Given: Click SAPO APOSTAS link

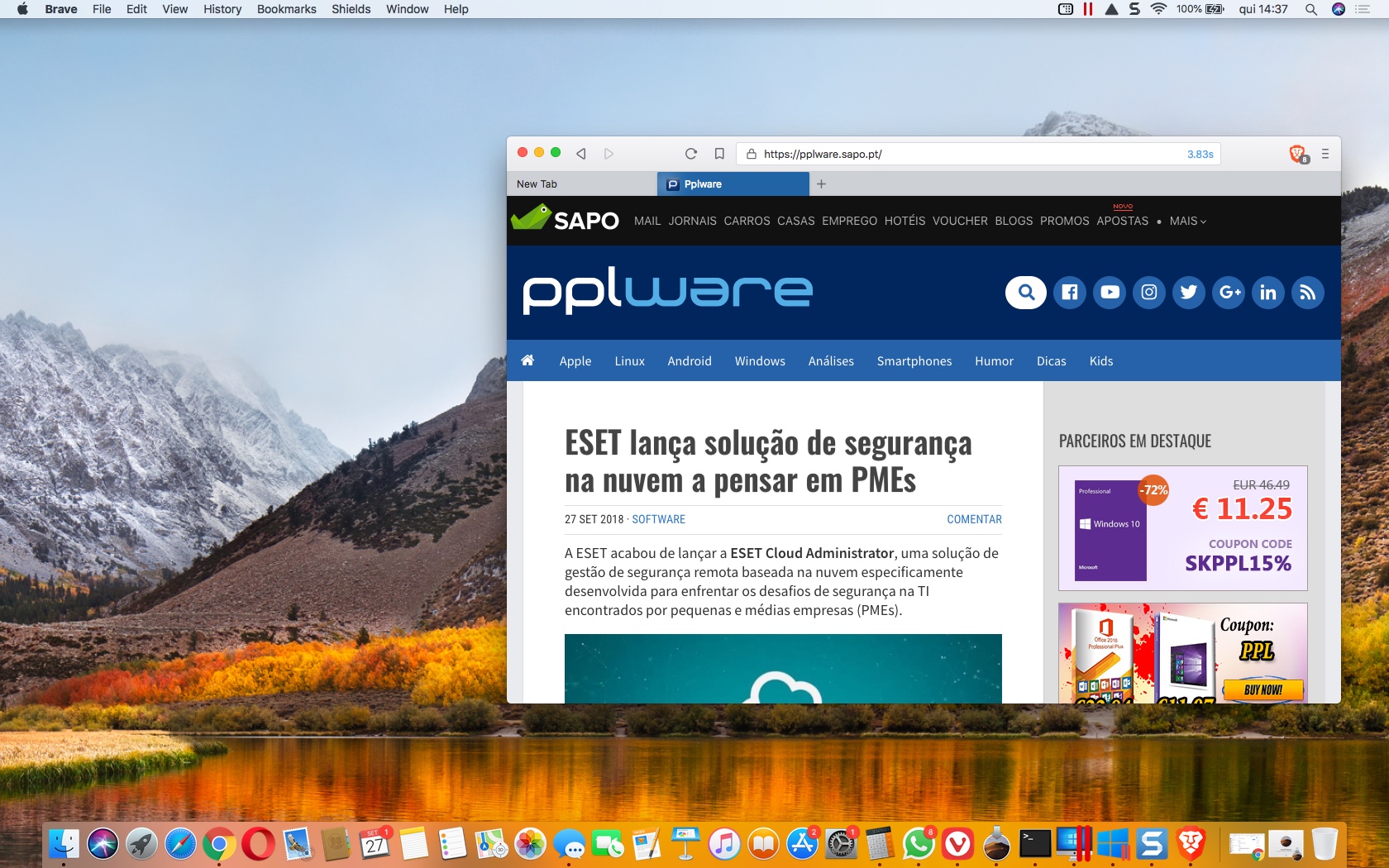Looking at the screenshot, I should (x=1123, y=221).
